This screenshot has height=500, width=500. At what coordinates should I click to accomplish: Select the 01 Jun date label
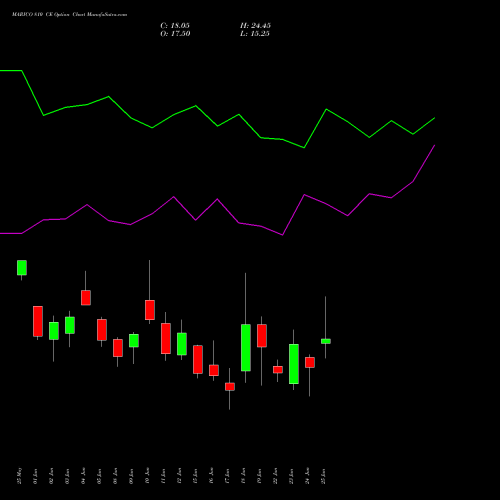pos(36,476)
